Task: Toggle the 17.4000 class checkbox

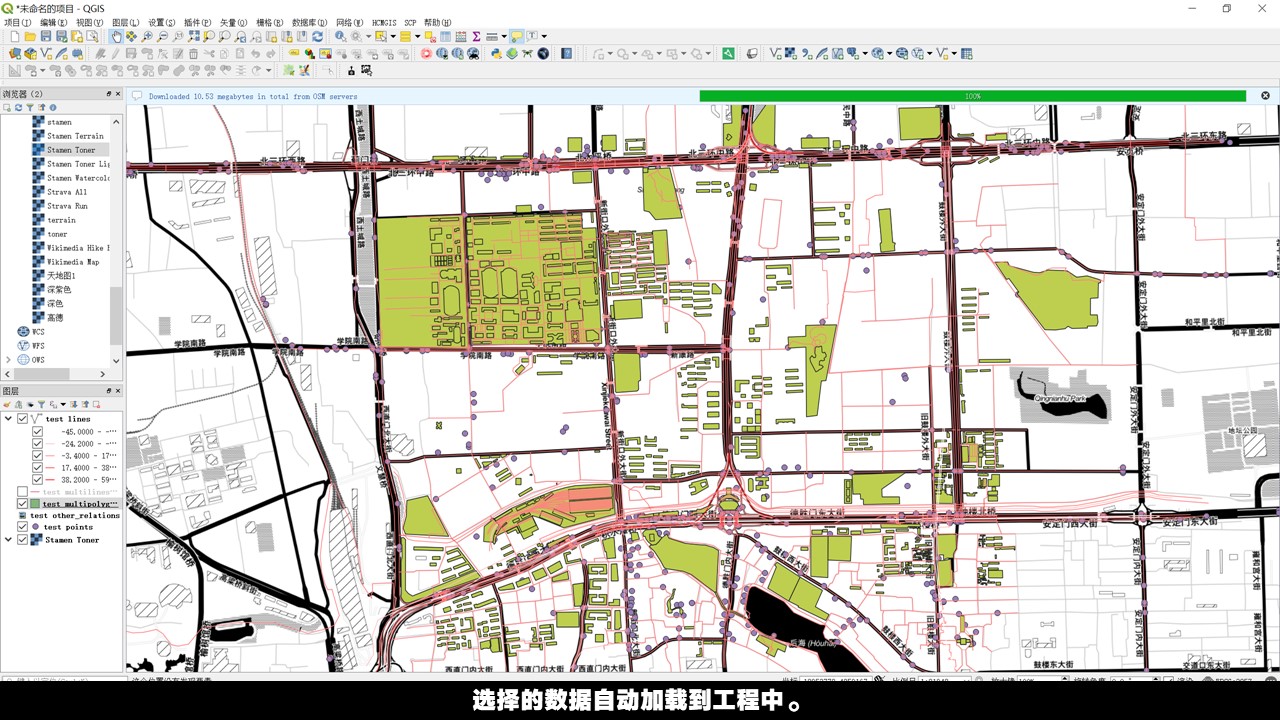Action: coord(37,467)
